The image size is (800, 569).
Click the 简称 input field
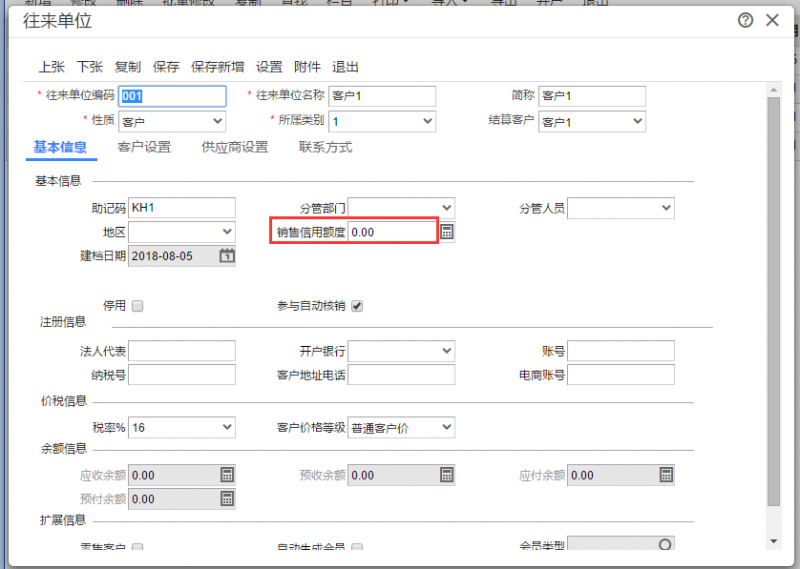592,96
